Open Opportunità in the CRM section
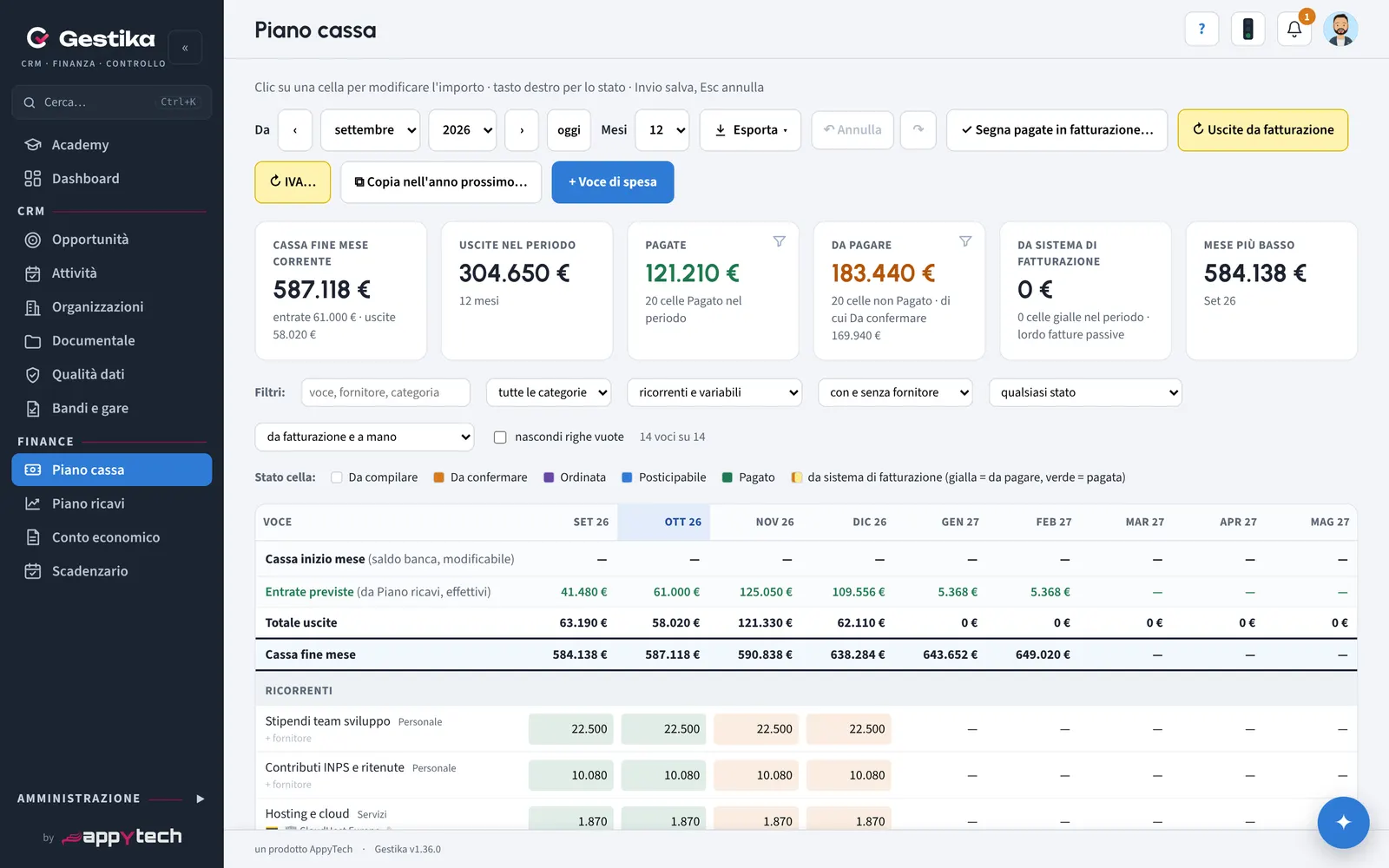The width and height of the screenshot is (1389, 868). [x=111, y=240]
